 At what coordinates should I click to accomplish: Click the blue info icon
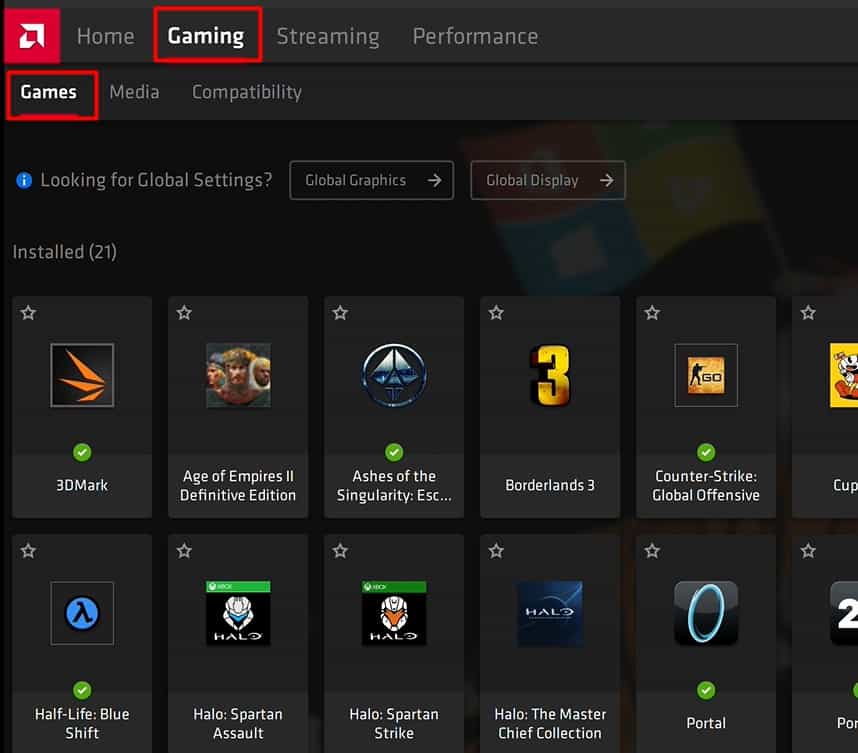pyautogui.click(x=24, y=180)
